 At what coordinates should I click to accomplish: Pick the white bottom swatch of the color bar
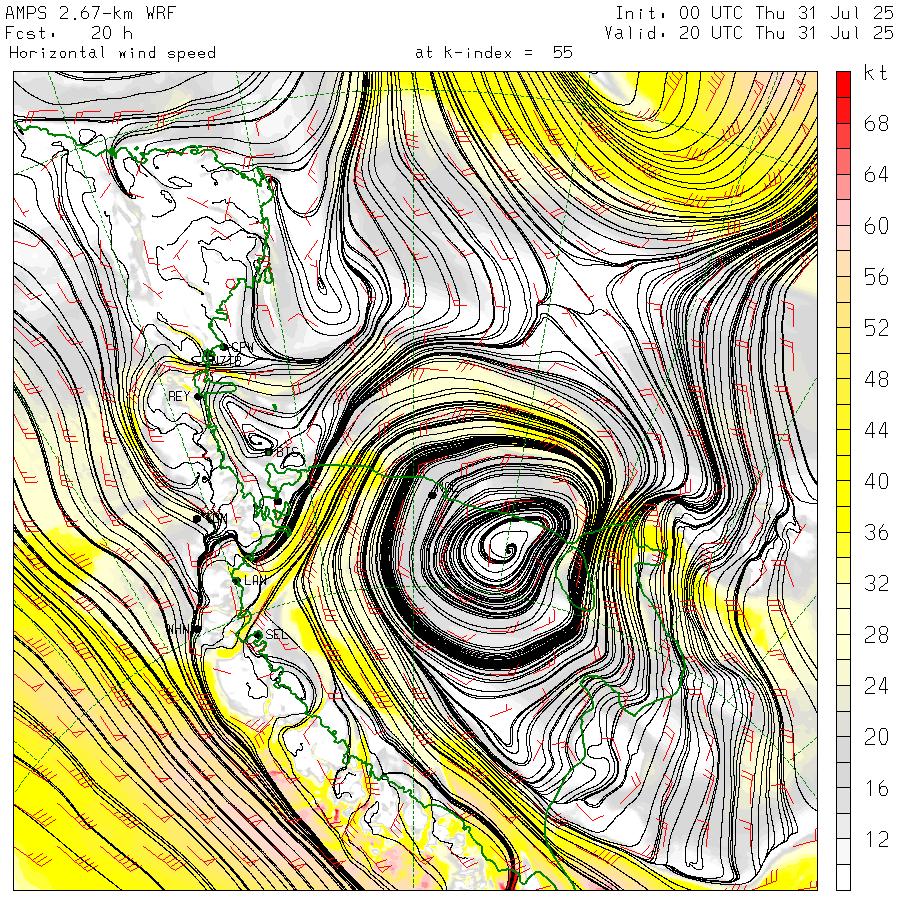point(843,878)
